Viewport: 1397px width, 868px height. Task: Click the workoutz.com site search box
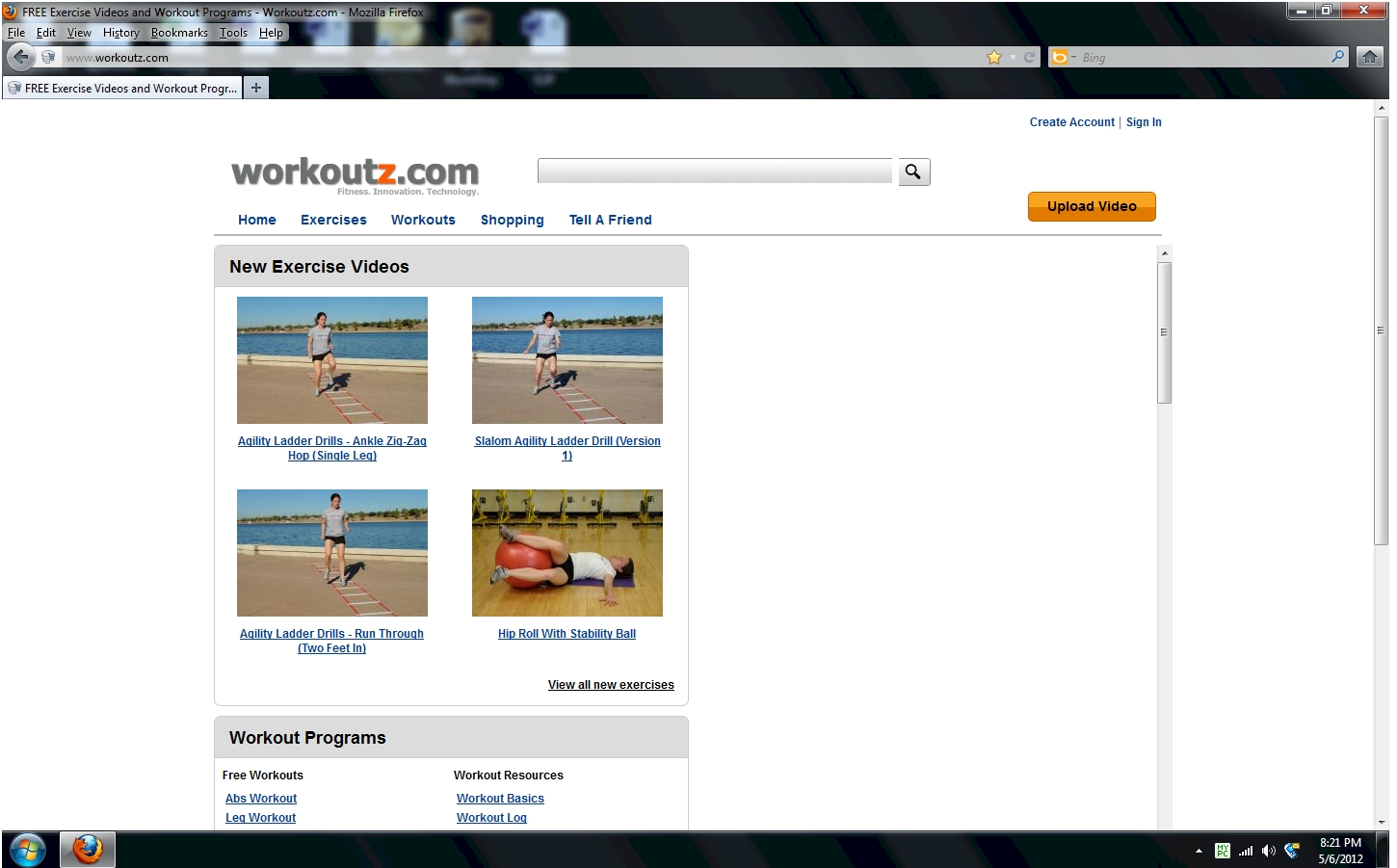(715, 171)
